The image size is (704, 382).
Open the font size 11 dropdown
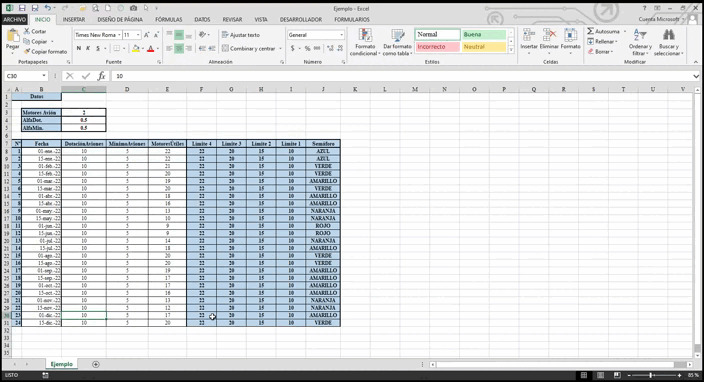pyautogui.click(x=138, y=35)
